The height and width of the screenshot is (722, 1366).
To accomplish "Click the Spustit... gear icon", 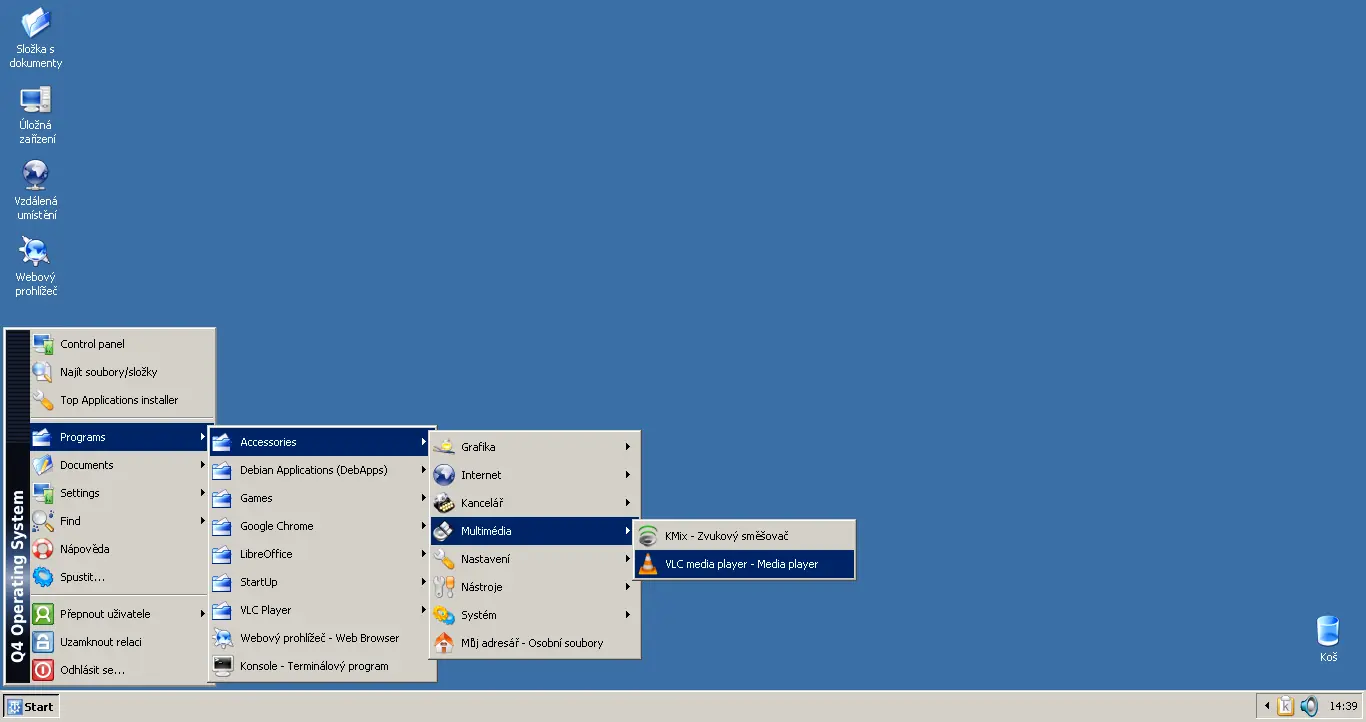I will pos(43,577).
